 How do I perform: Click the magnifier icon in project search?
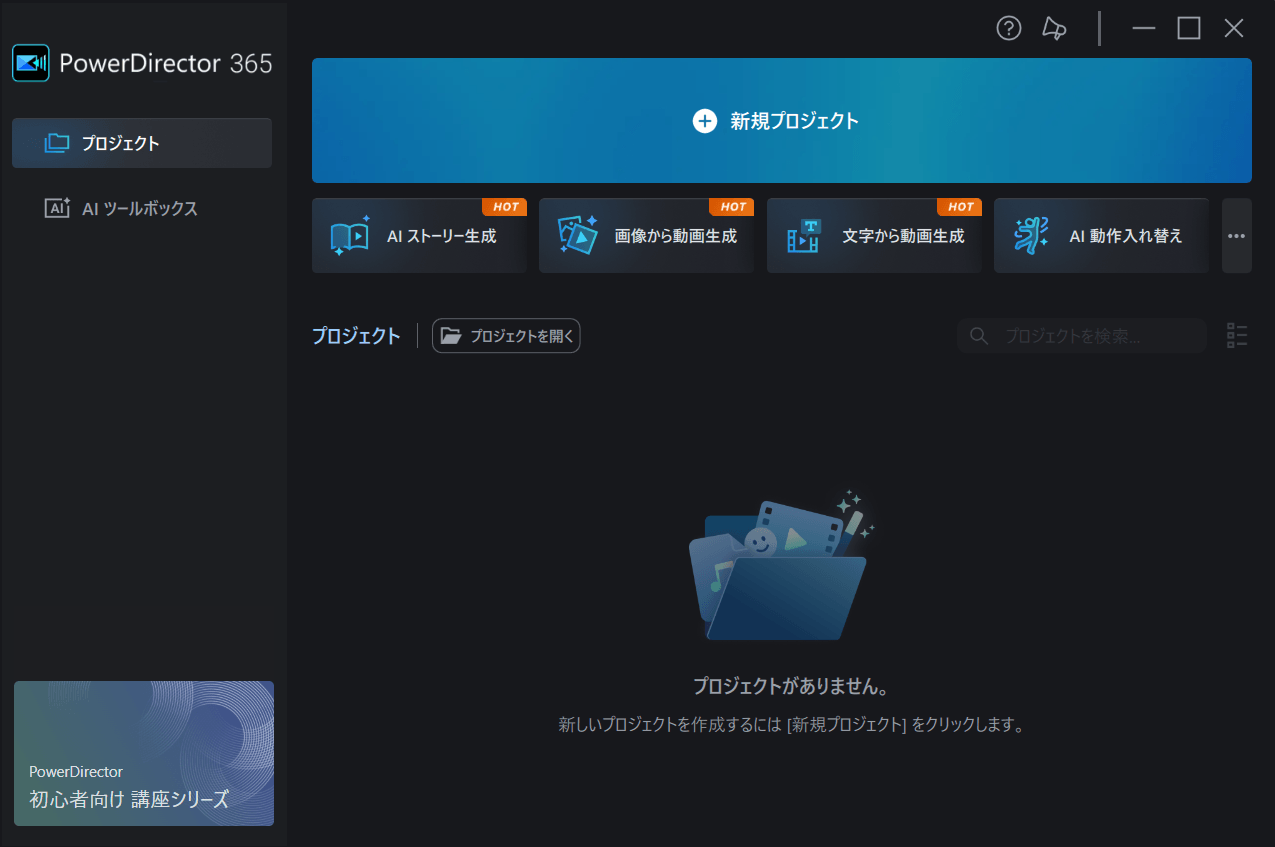(980, 336)
